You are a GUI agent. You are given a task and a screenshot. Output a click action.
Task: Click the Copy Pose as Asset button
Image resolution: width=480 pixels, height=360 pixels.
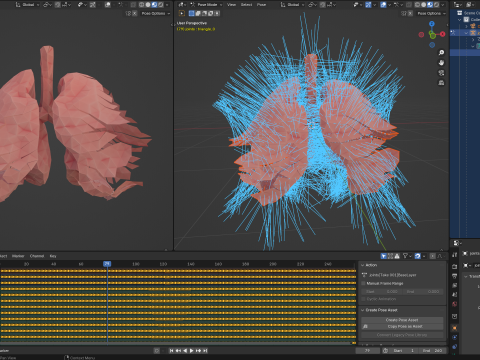pos(402,326)
